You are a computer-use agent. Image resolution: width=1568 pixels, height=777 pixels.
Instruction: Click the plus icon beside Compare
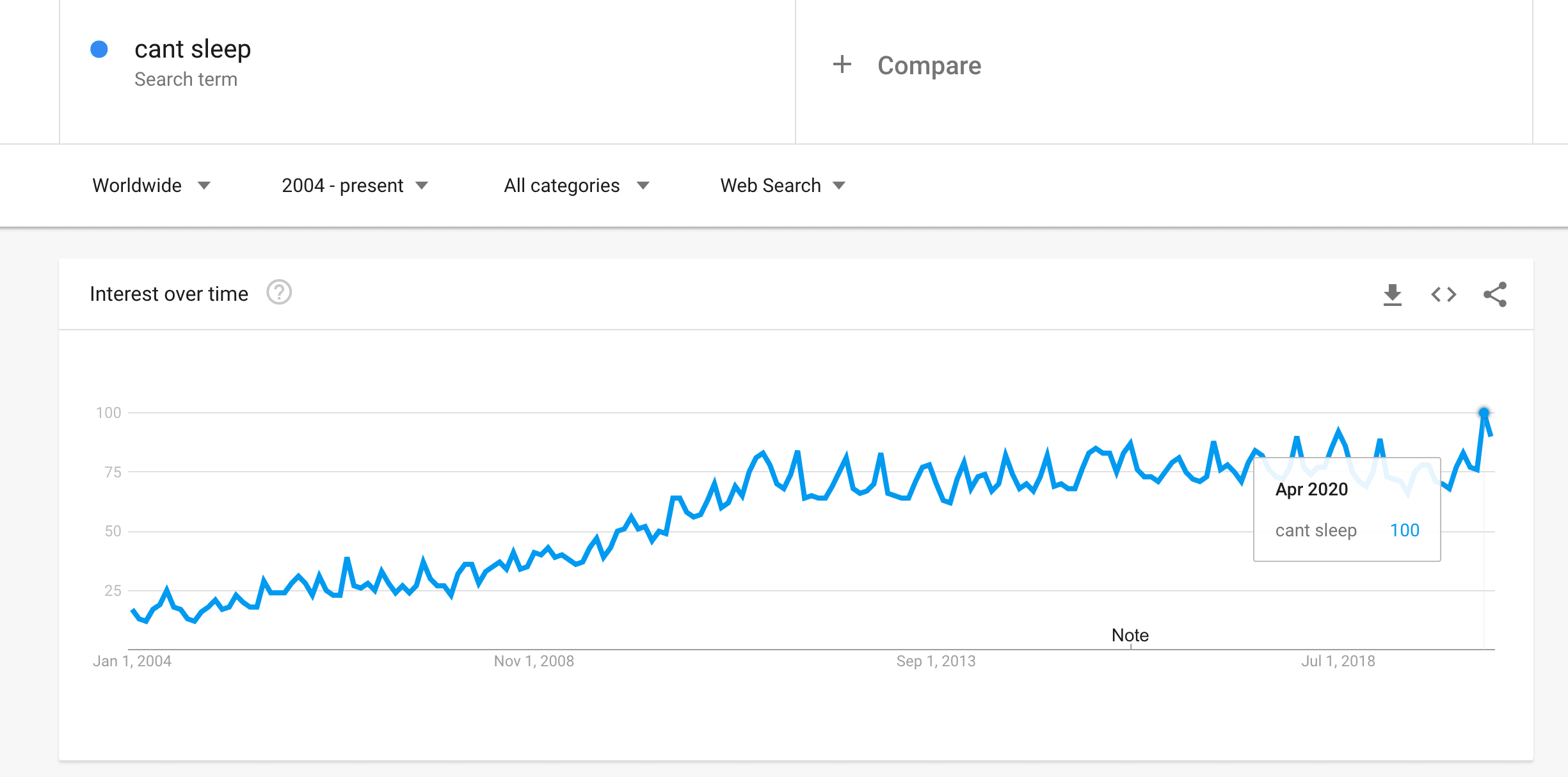842,65
